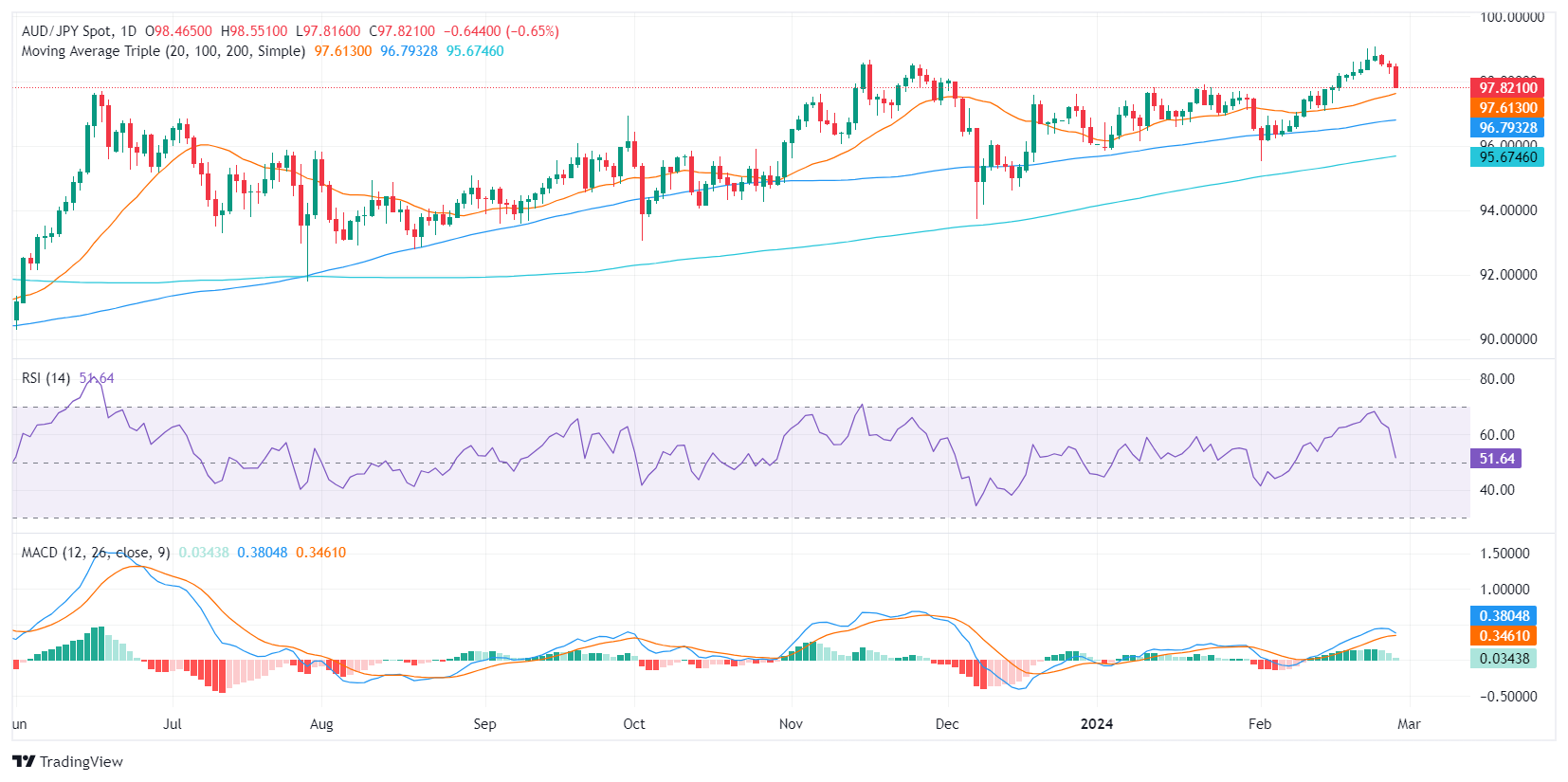Click the orange 97.61300 moving average tag
This screenshot has height=782, width=1568.
pyautogui.click(x=1507, y=108)
